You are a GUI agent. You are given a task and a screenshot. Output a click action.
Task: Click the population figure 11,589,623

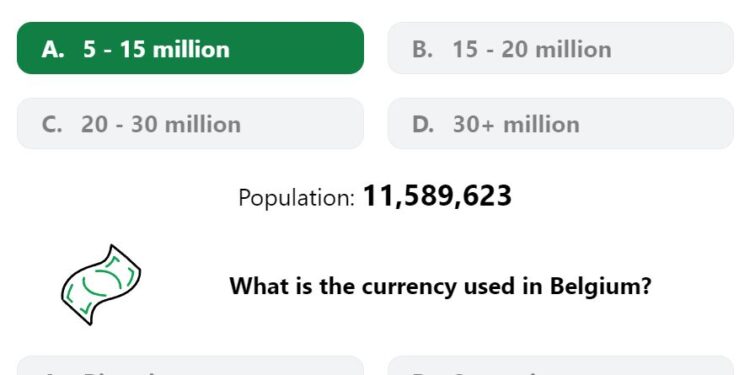[437, 196]
